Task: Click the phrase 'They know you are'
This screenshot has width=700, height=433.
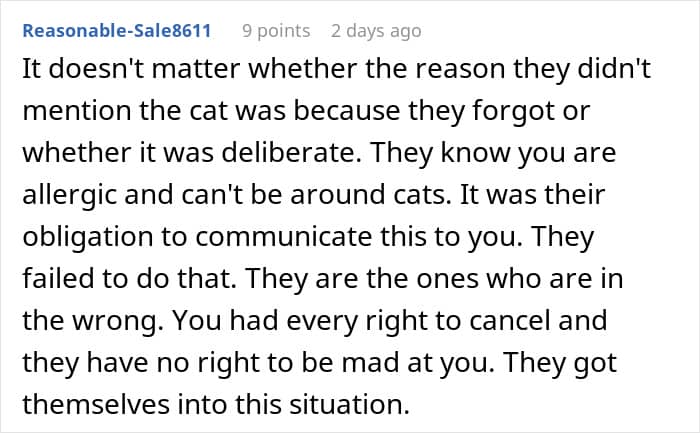Action: [493, 153]
